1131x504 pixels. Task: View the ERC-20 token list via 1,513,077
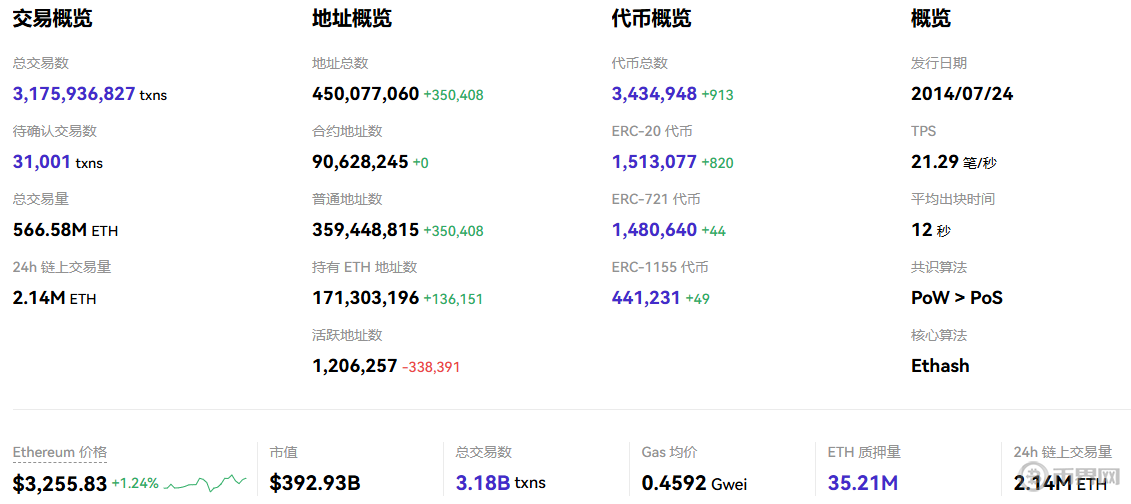tap(654, 162)
